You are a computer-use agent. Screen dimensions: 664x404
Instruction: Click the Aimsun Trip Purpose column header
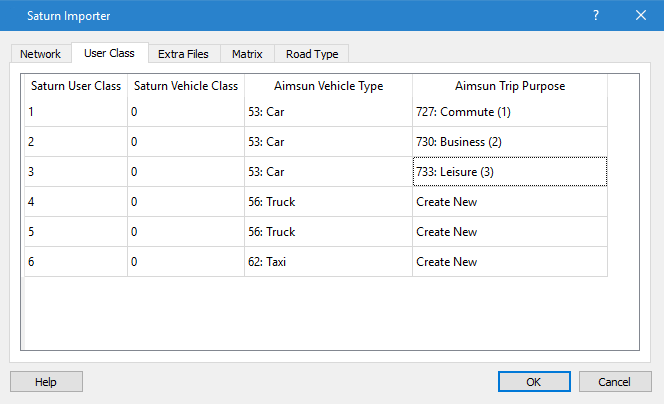pyautogui.click(x=510, y=86)
